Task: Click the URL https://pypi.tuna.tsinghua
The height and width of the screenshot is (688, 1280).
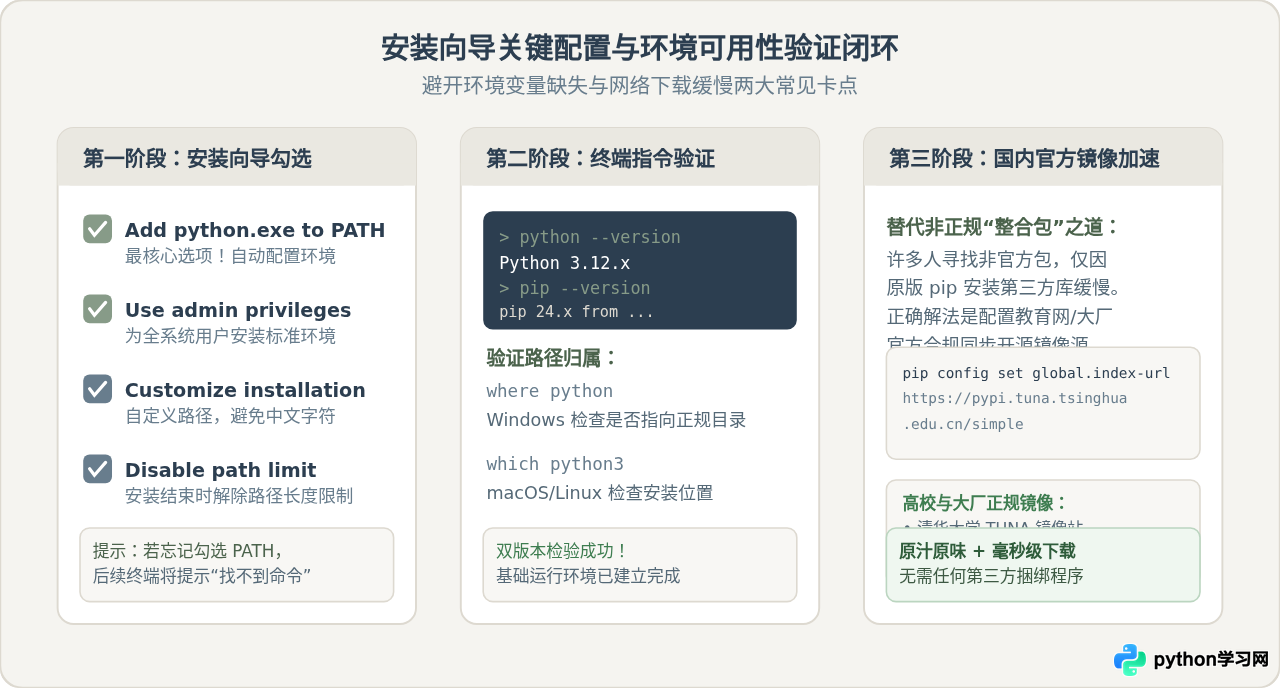Action: [1015, 398]
